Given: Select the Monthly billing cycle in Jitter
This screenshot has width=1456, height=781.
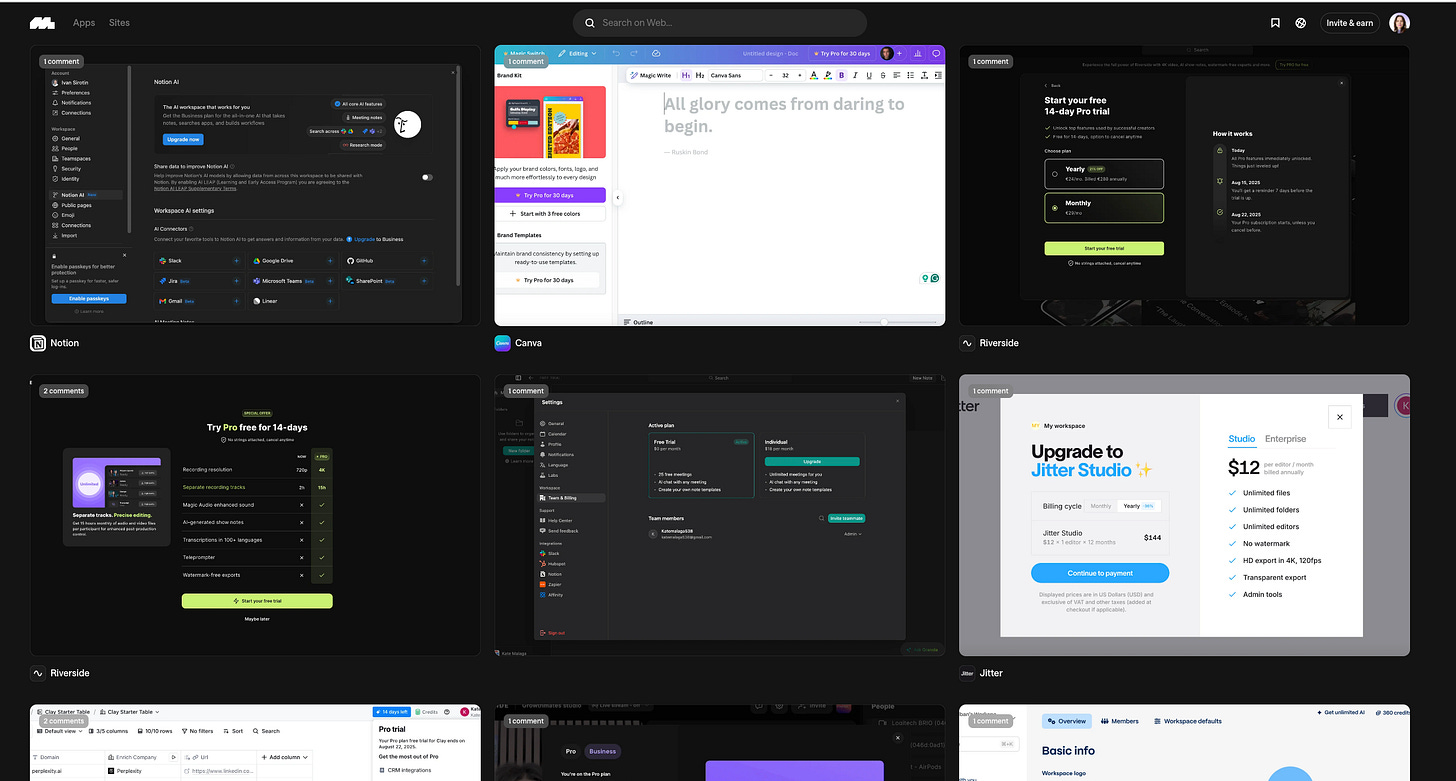Looking at the screenshot, I should [x=1100, y=506].
